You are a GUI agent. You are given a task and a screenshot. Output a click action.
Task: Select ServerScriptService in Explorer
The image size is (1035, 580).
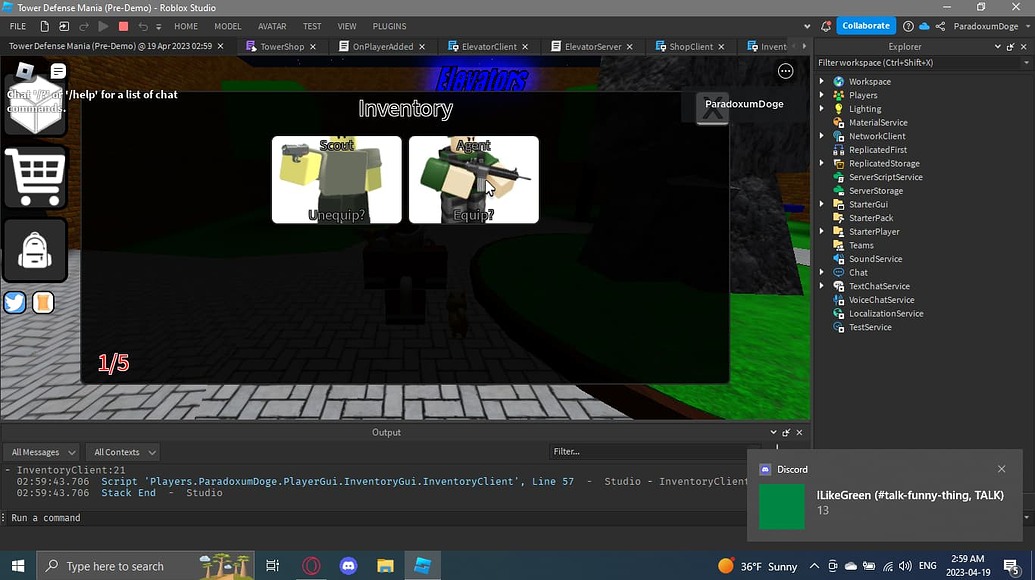[885, 177]
